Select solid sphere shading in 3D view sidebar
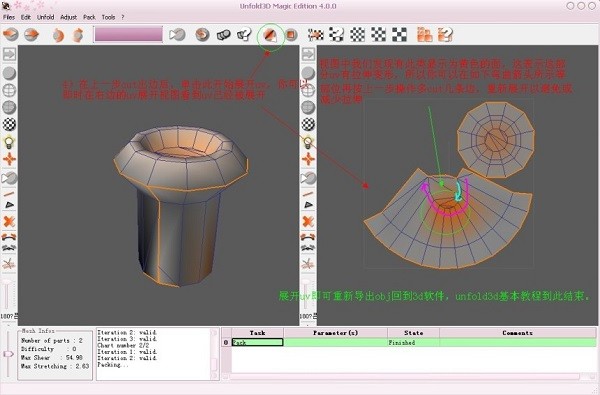Image resolution: width=600 pixels, height=395 pixels. [9, 73]
